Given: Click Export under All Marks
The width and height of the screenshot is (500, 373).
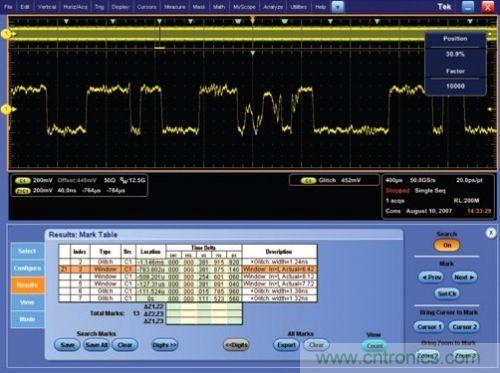Looking at the screenshot, I should click(x=287, y=345).
